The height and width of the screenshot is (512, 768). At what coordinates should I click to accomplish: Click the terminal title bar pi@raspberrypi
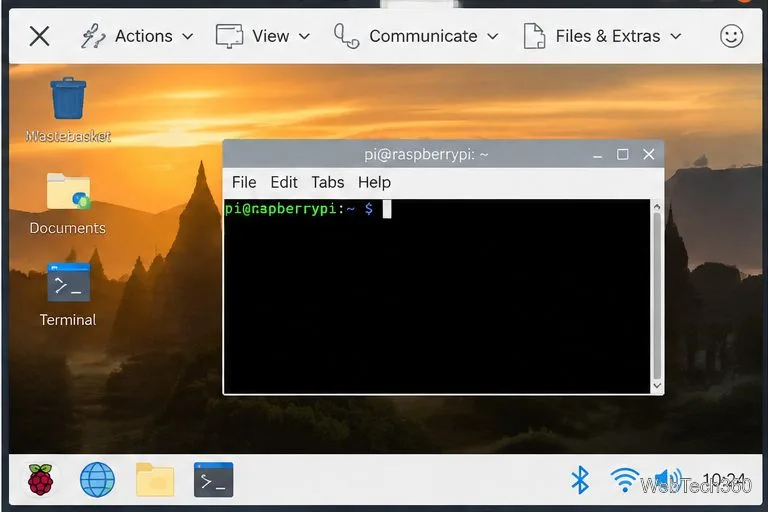pyautogui.click(x=426, y=155)
